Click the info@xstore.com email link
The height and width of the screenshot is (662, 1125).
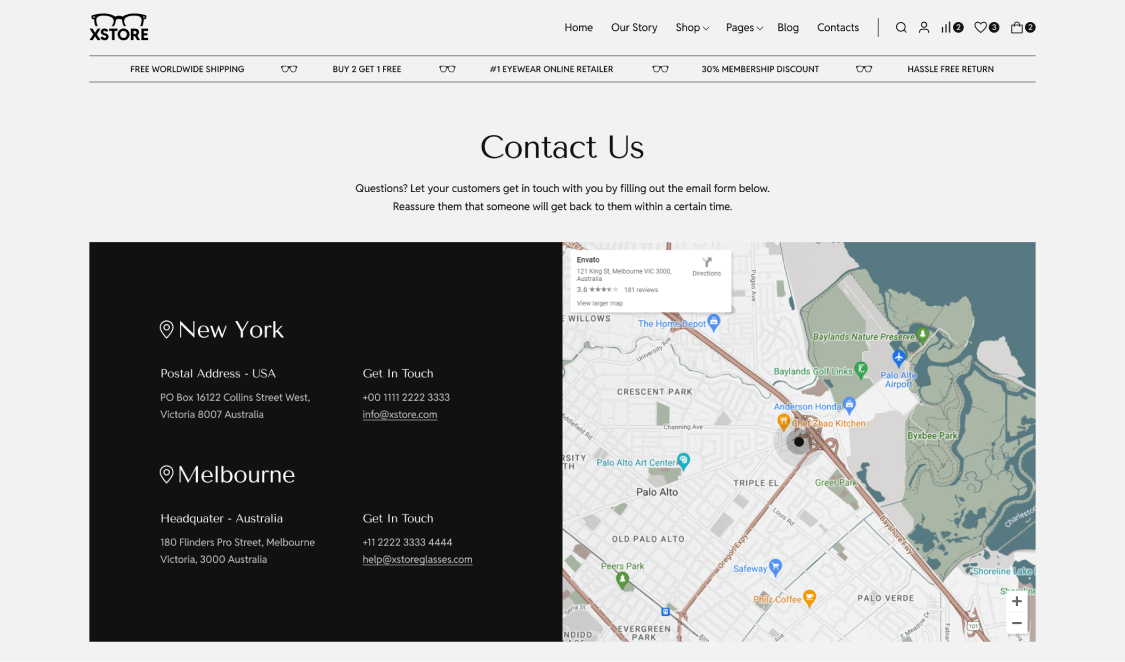(399, 414)
